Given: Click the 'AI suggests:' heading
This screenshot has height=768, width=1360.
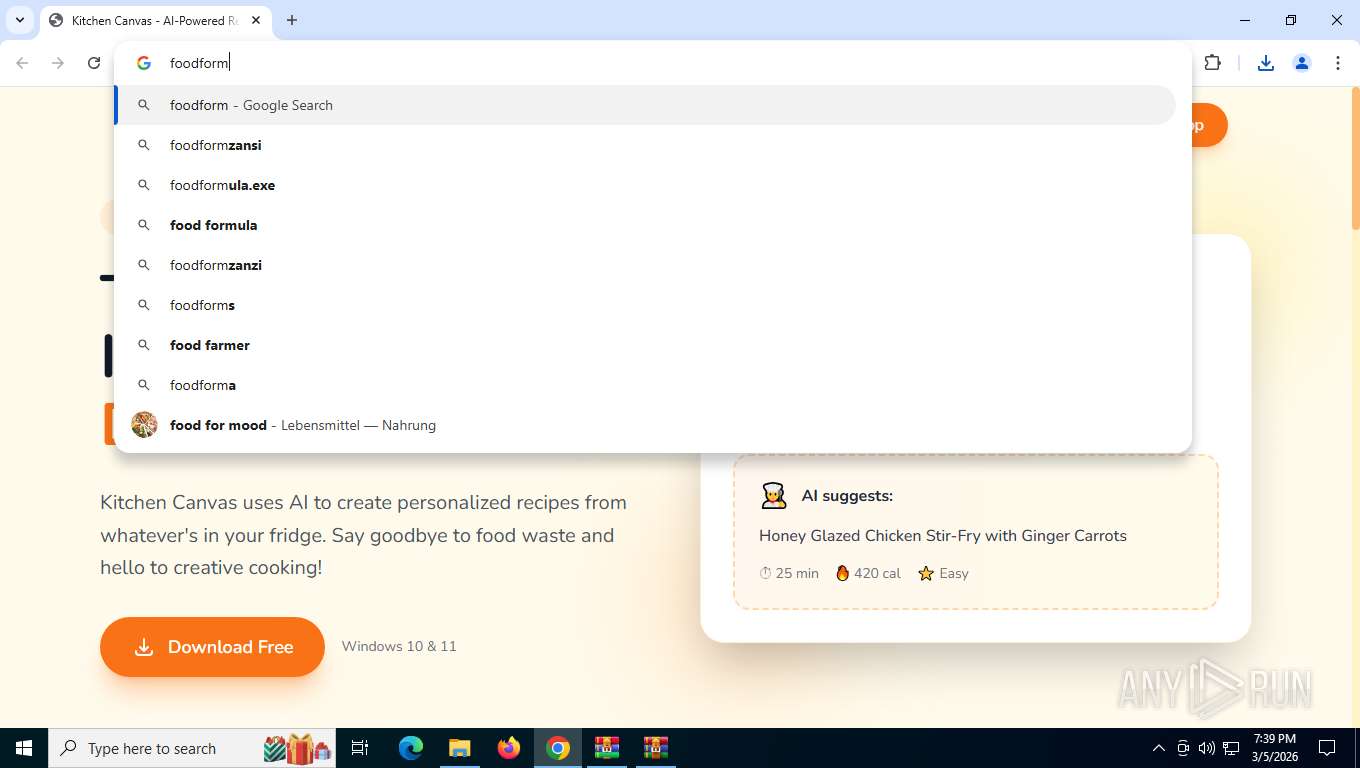Looking at the screenshot, I should pos(847,495).
